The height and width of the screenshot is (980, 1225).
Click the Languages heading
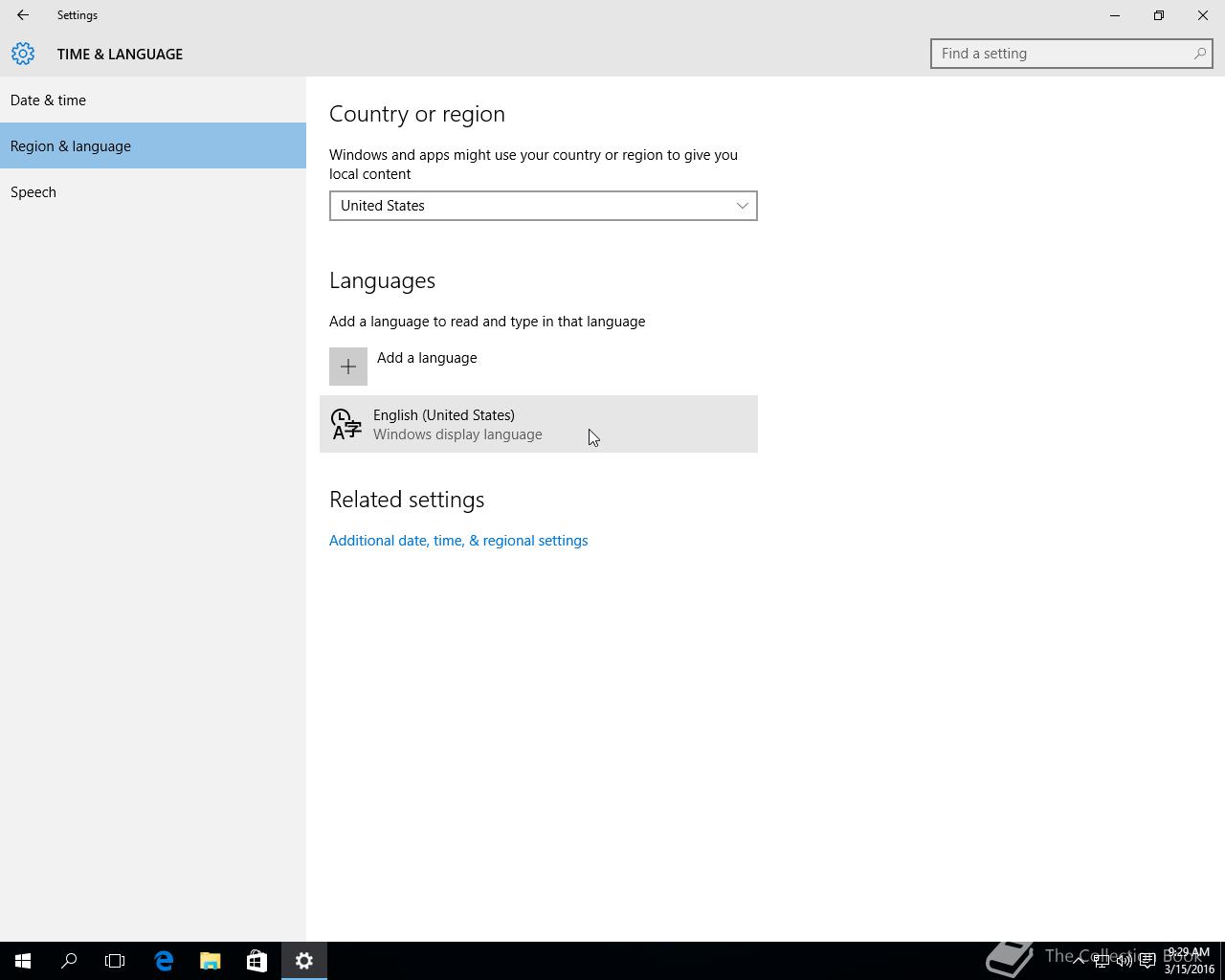[383, 280]
